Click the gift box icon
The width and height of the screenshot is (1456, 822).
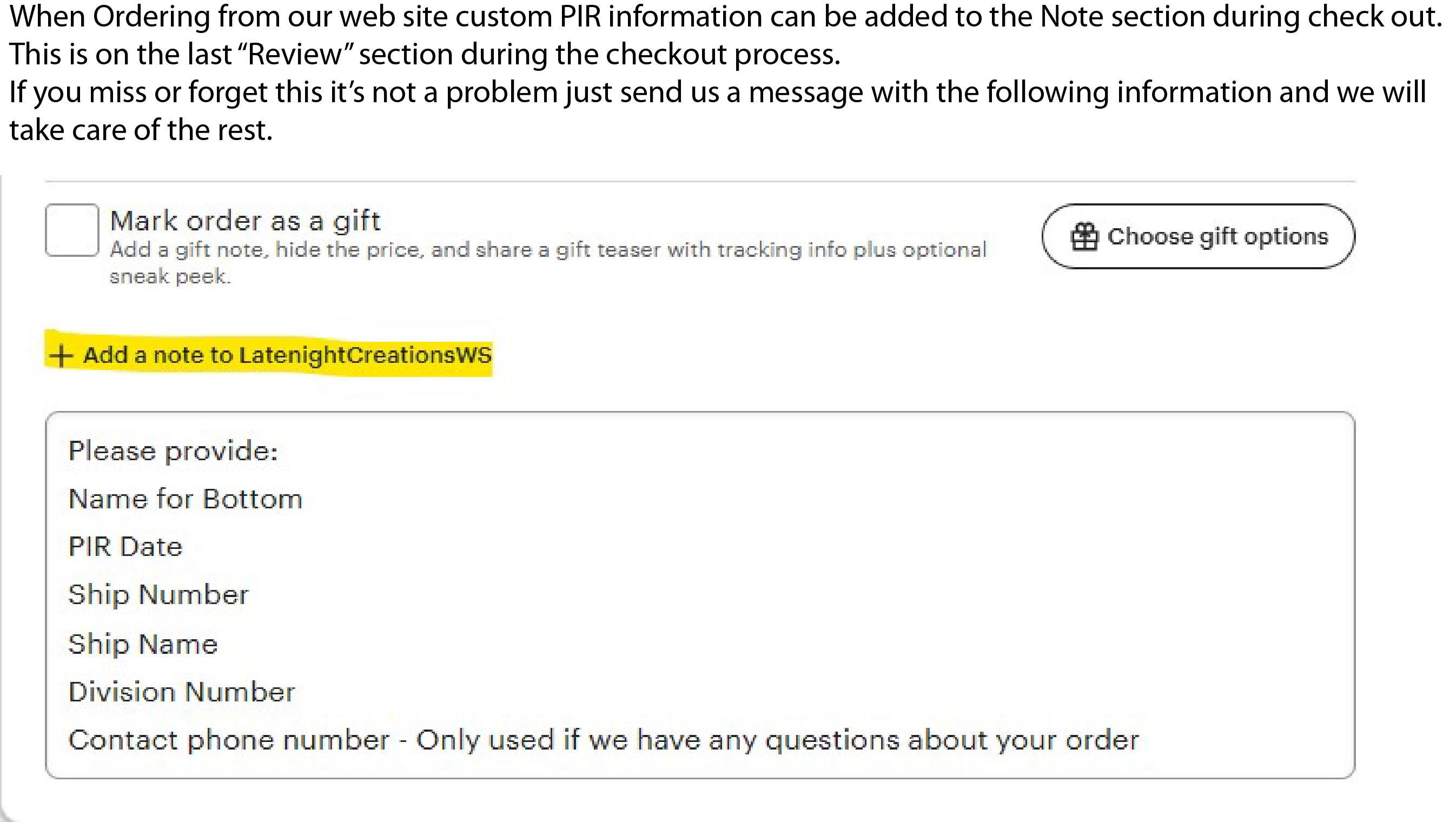tap(1084, 237)
